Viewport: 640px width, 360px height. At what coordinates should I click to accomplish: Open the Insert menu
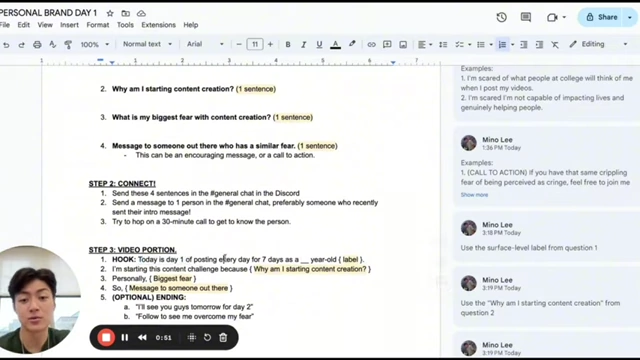click(x=69, y=25)
